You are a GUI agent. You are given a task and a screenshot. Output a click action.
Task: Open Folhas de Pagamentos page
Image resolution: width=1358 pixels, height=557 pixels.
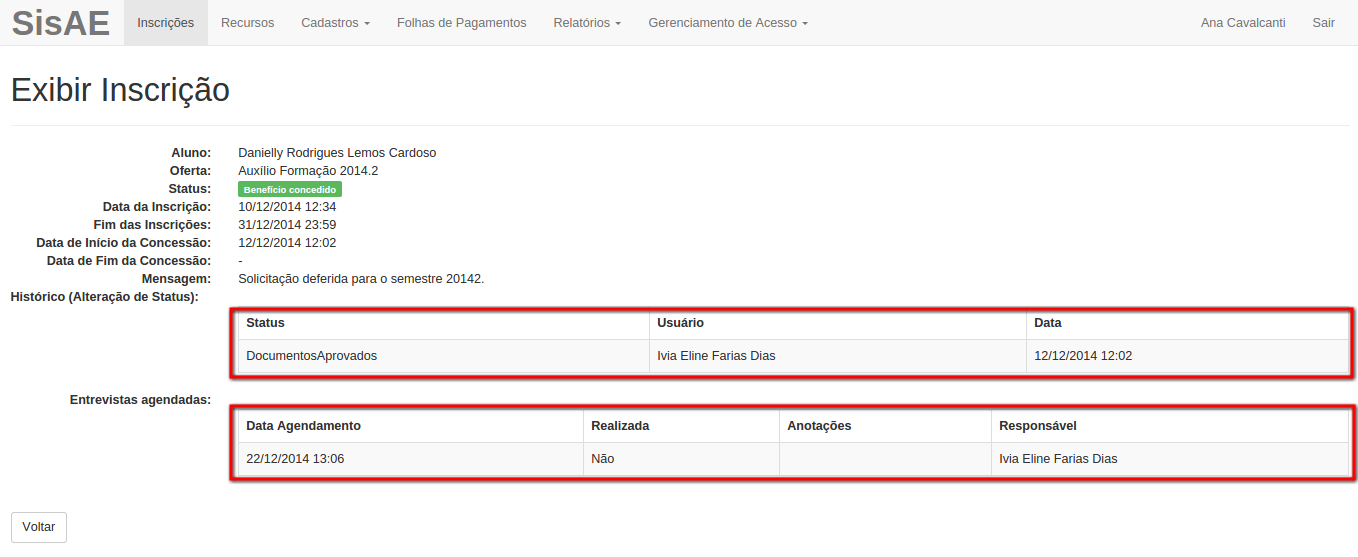coord(461,22)
